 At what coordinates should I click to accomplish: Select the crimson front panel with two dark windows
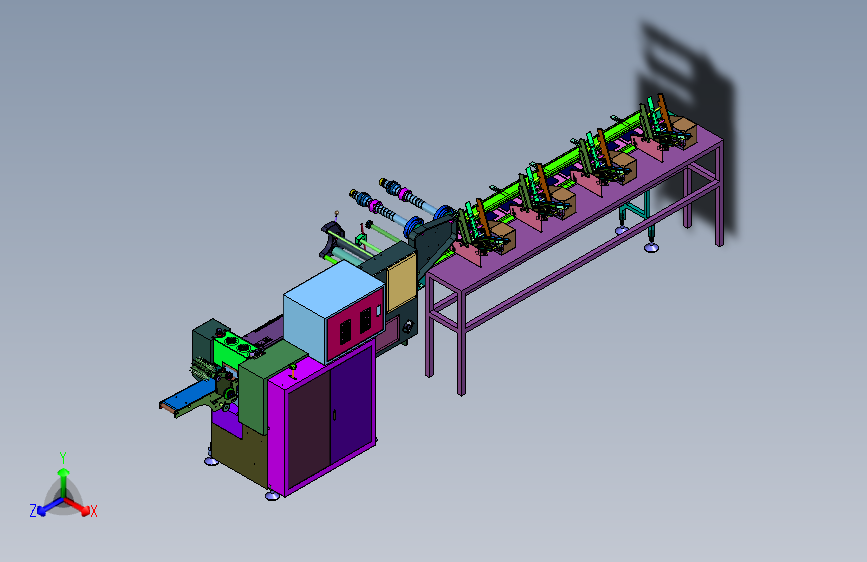pyautogui.click(x=355, y=325)
